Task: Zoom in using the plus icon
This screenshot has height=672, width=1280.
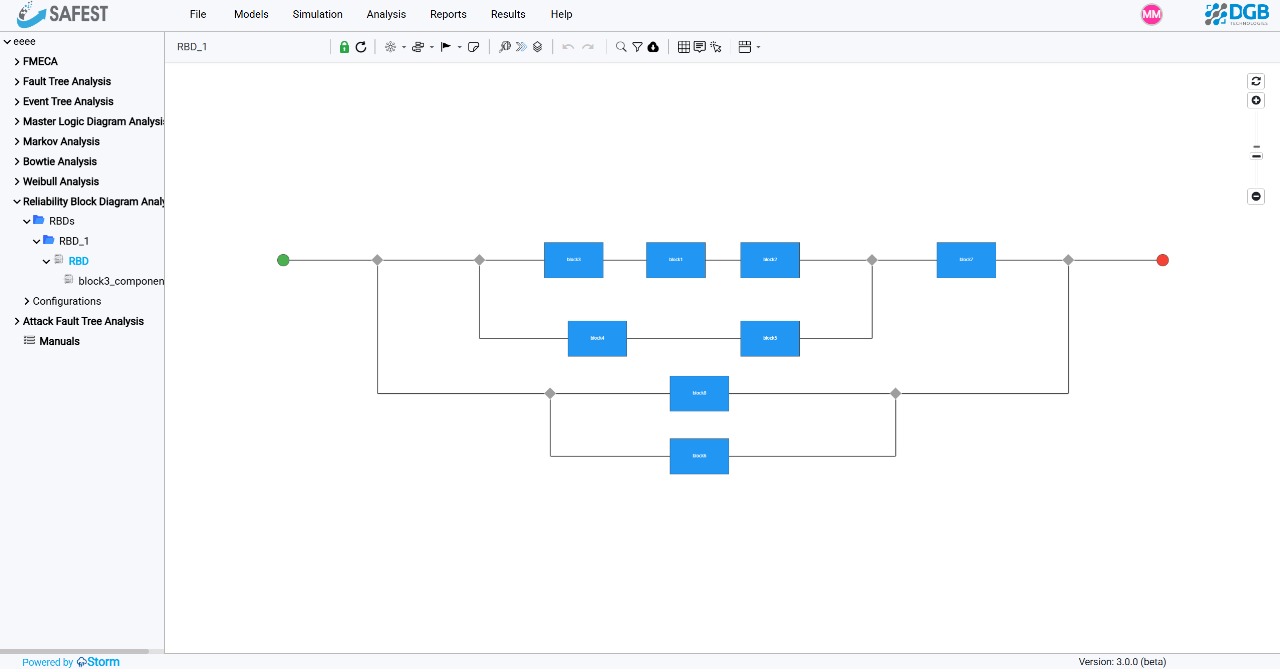Action: 1255,100
